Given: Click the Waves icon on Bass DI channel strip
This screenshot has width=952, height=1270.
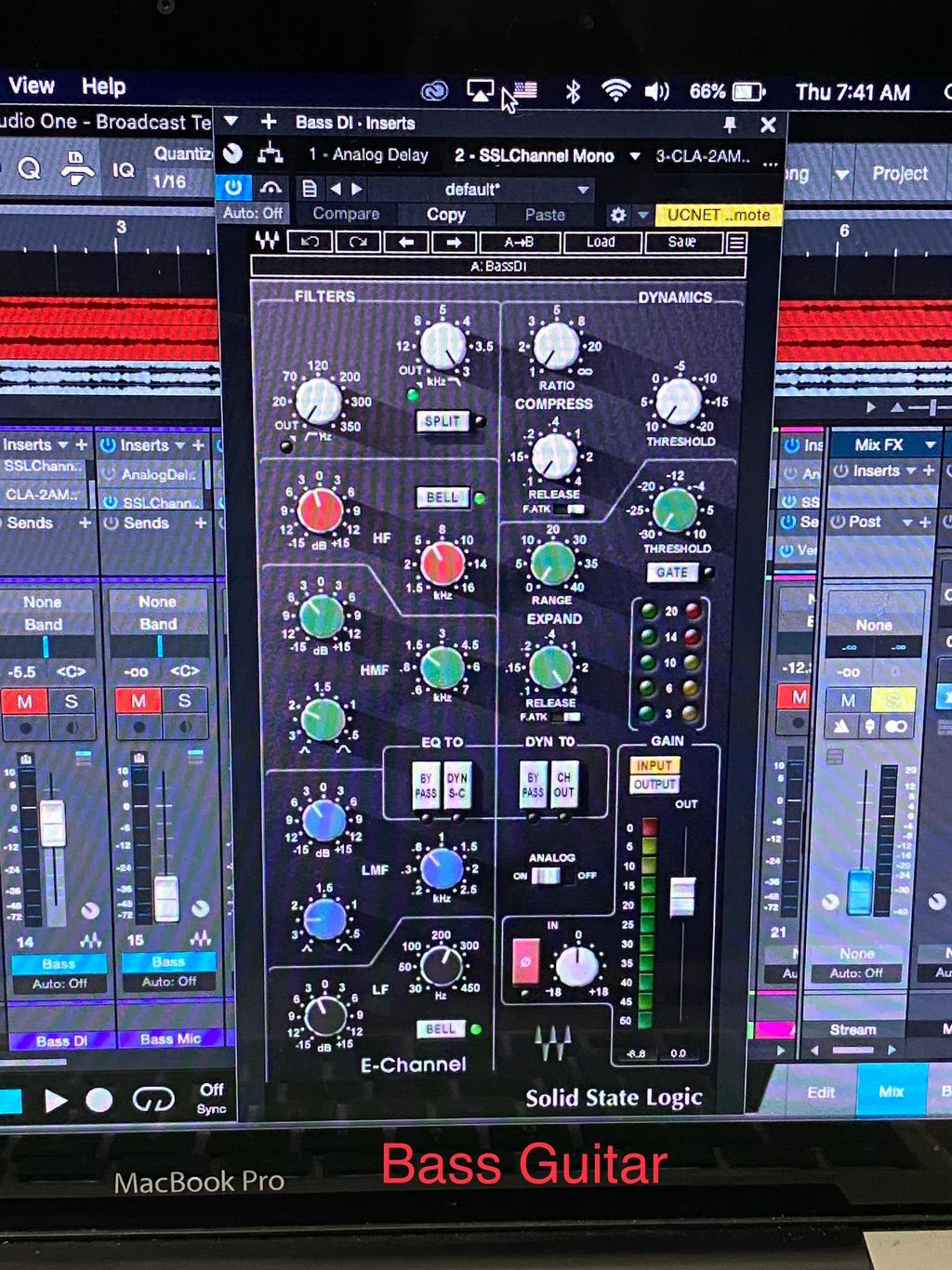Looking at the screenshot, I should coord(91,940).
